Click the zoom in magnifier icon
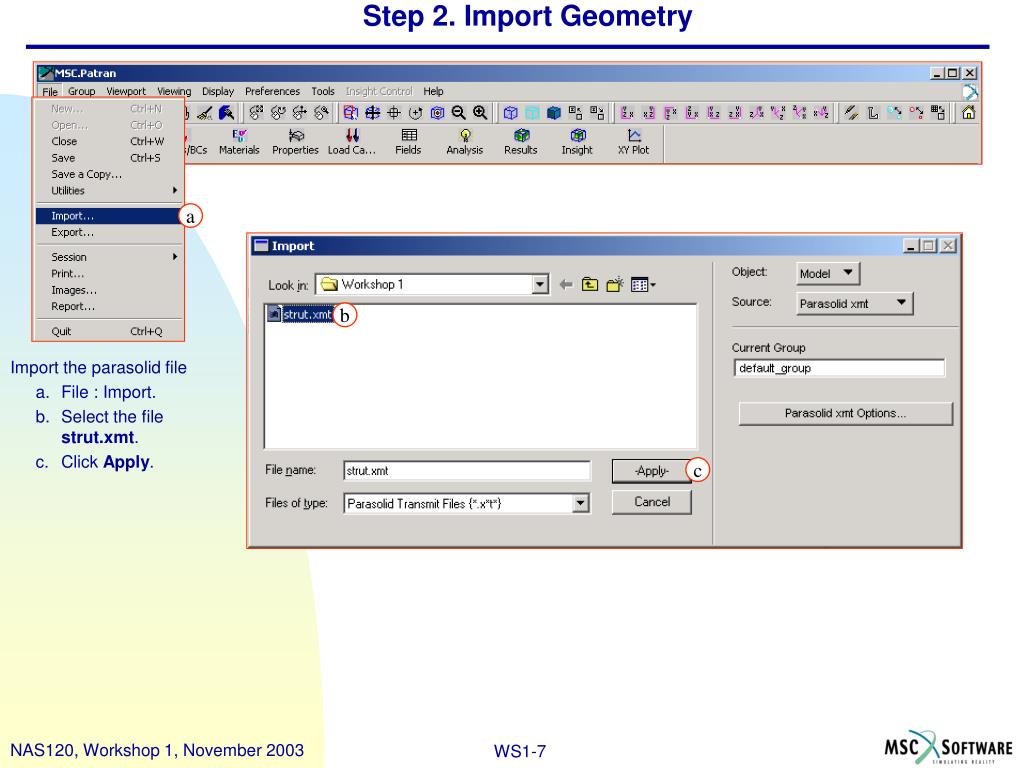This screenshot has width=1024, height=768. click(x=480, y=113)
